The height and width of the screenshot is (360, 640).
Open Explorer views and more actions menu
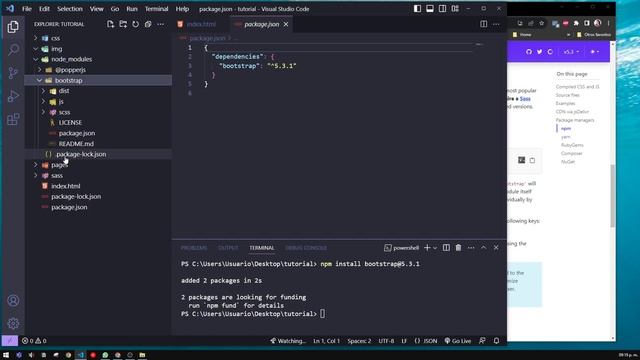pos(160,24)
